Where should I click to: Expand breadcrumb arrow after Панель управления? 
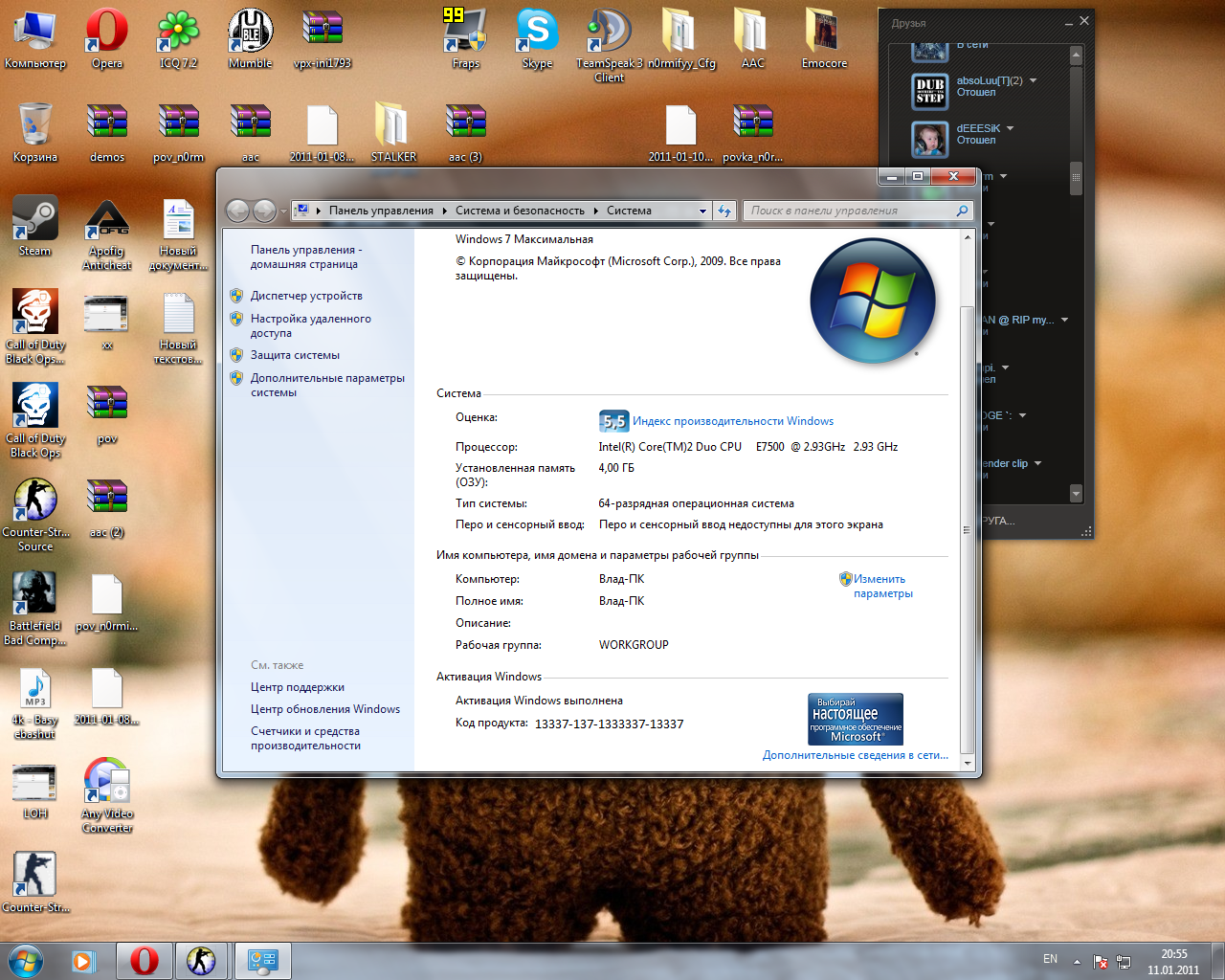445,211
